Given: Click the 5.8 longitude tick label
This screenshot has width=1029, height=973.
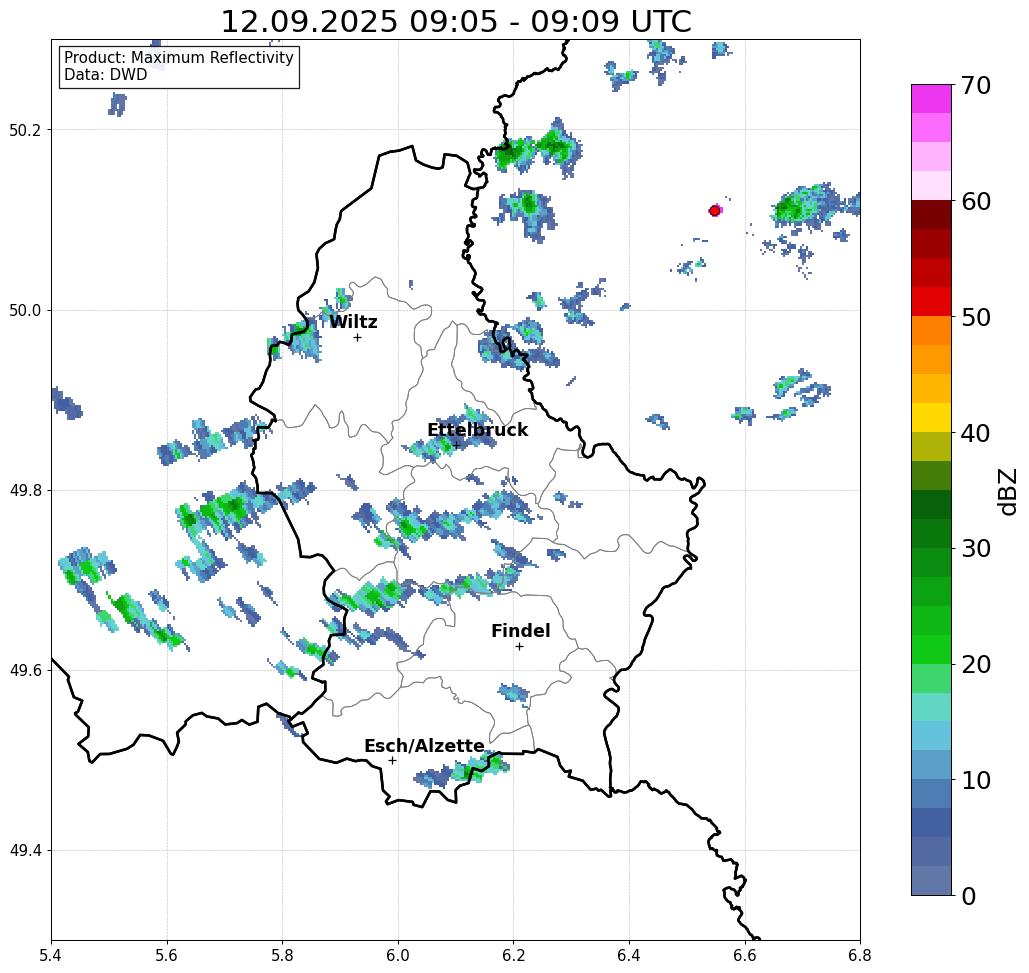Looking at the screenshot, I should tap(282, 955).
